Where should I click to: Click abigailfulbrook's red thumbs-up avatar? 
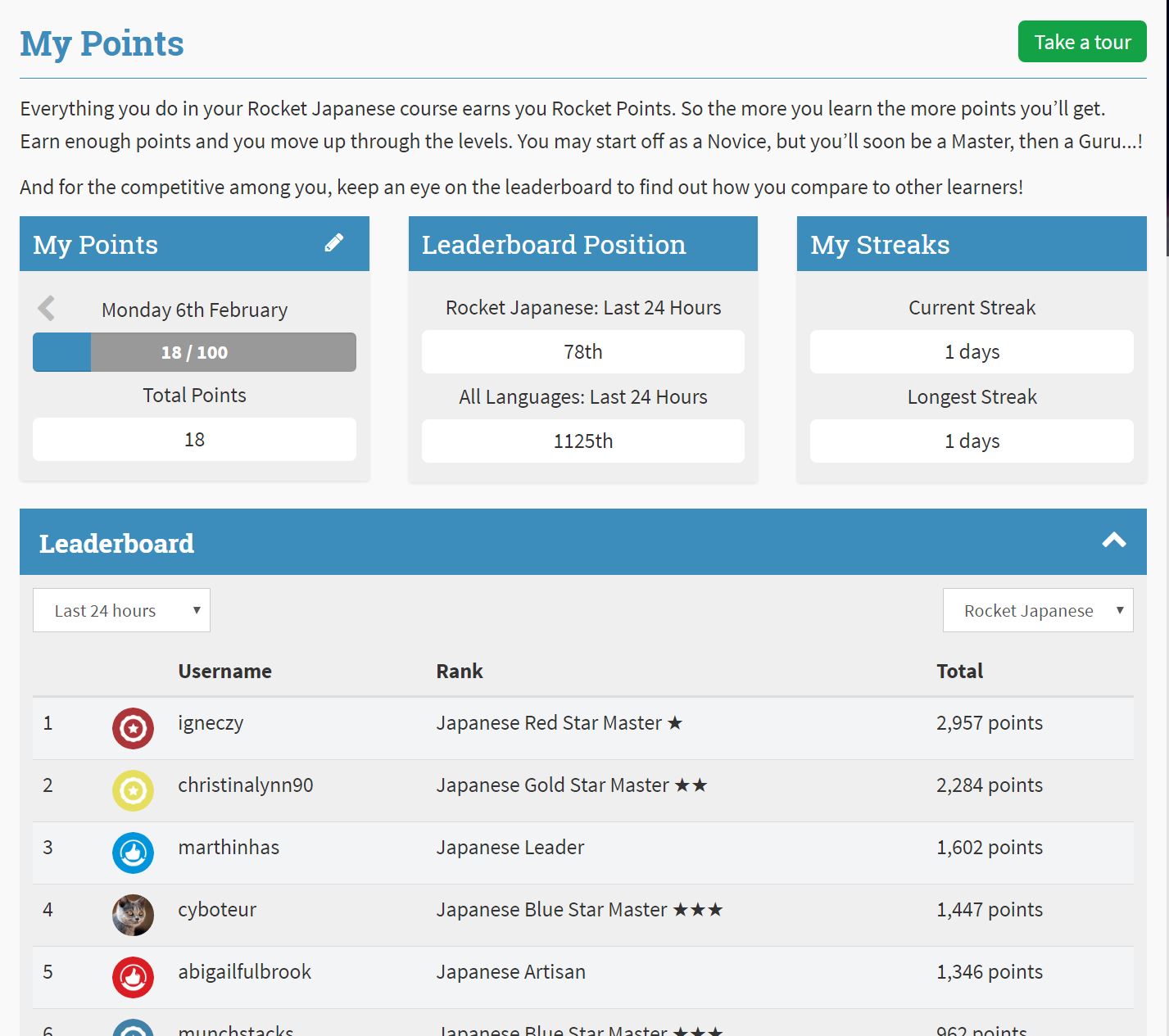pos(133,977)
